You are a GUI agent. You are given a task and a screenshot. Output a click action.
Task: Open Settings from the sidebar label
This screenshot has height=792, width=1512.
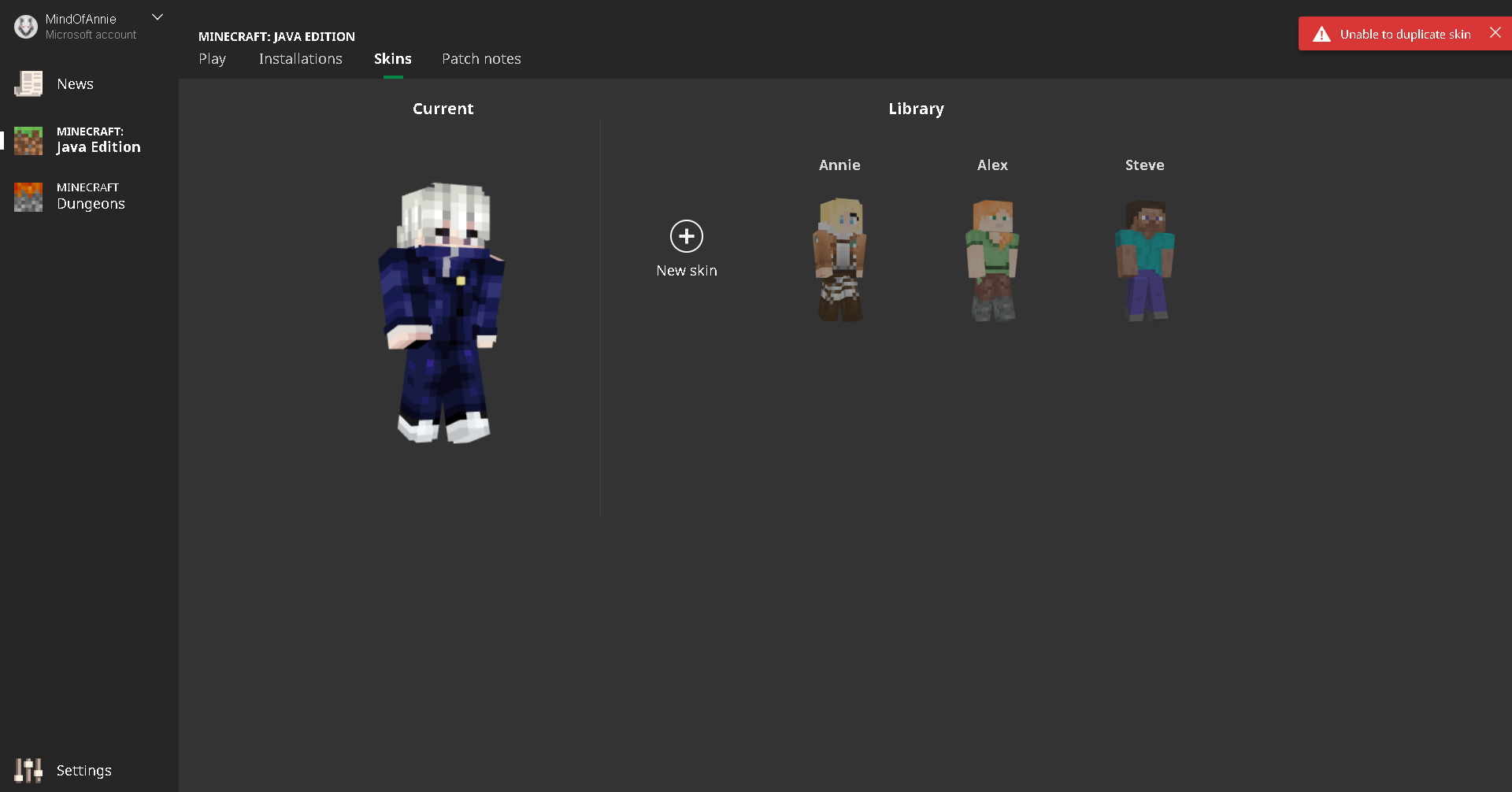84,771
